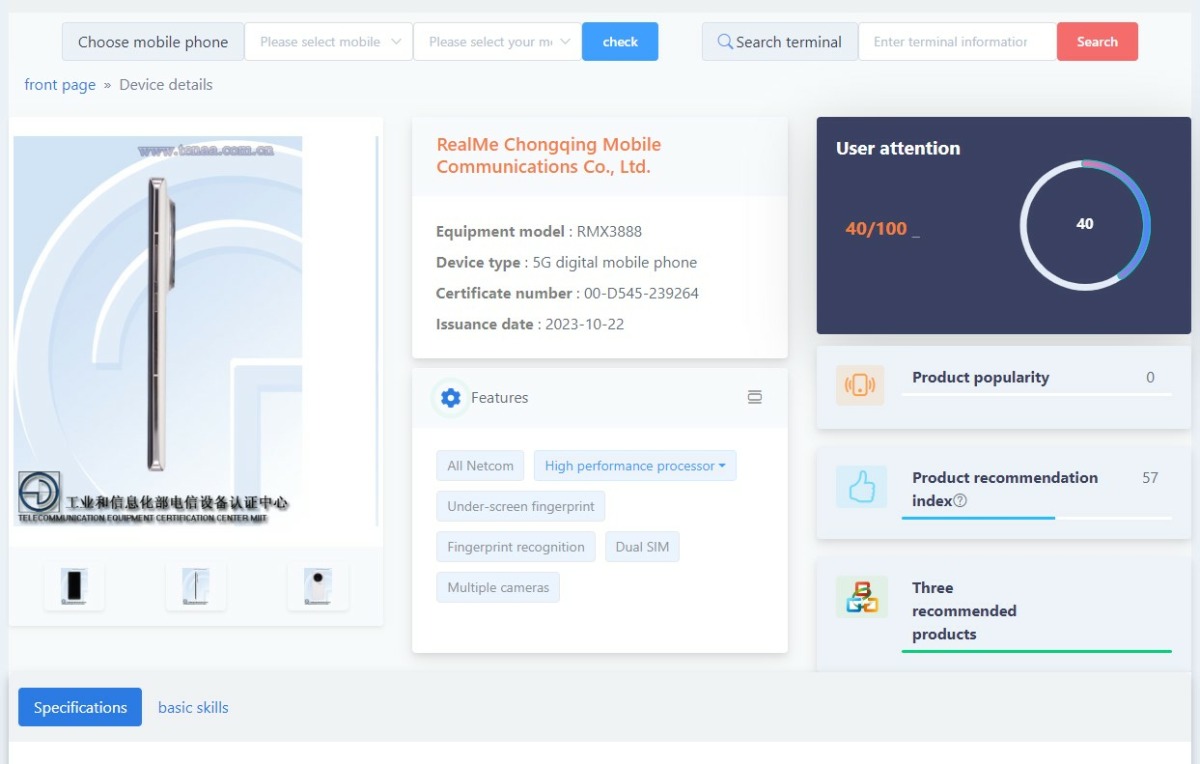
Task: Switch to the basic skills tab
Action: (x=193, y=708)
